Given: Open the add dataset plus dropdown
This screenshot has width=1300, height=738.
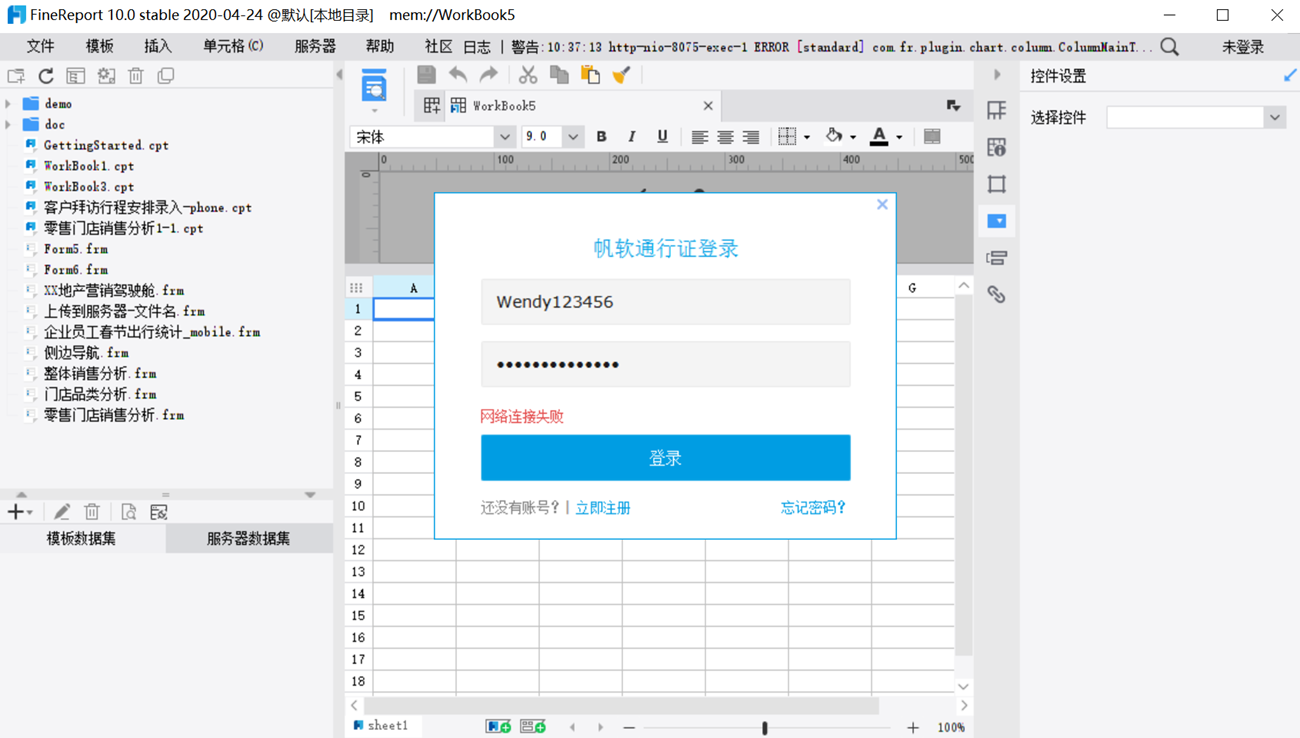Looking at the screenshot, I should (20, 512).
